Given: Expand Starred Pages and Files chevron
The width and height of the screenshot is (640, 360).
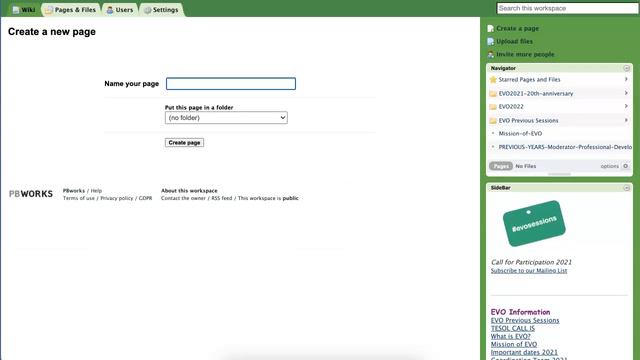Looking at the screenshot, I should [626, 79].
